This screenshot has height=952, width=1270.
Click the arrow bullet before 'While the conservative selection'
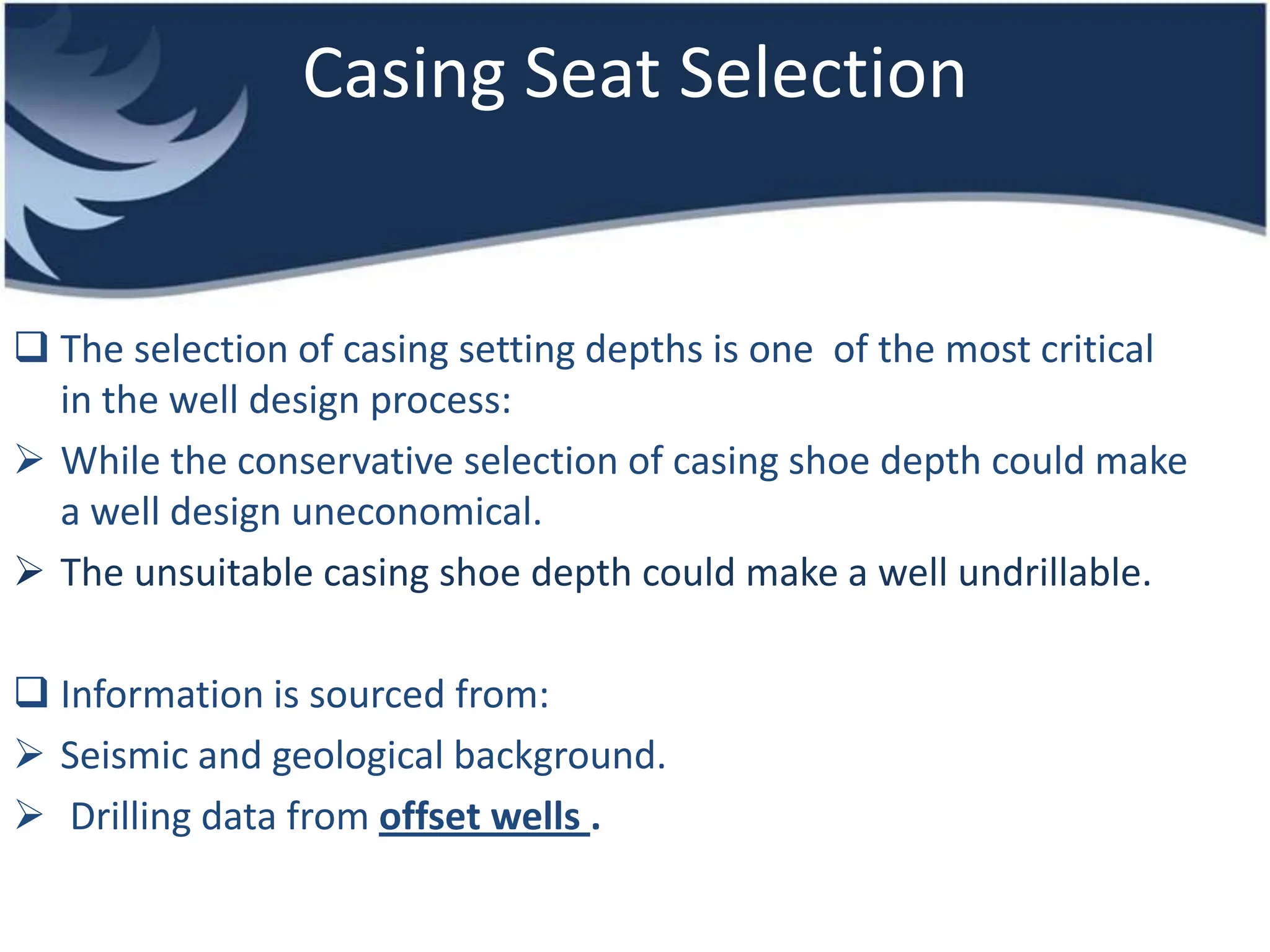coord(29,461)
